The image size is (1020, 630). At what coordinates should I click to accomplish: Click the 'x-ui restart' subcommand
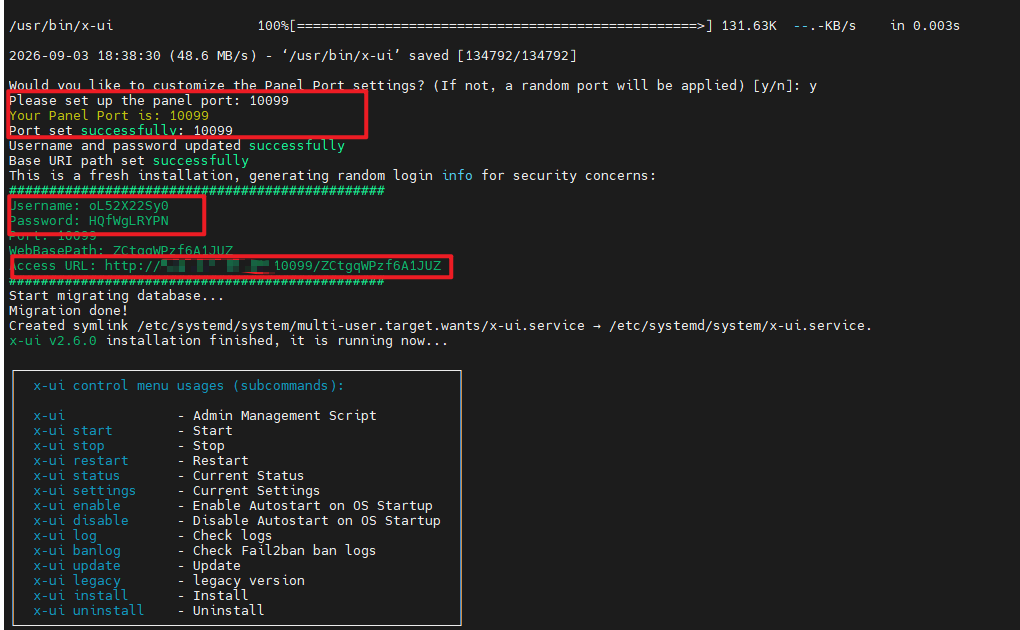coord(81,460)
